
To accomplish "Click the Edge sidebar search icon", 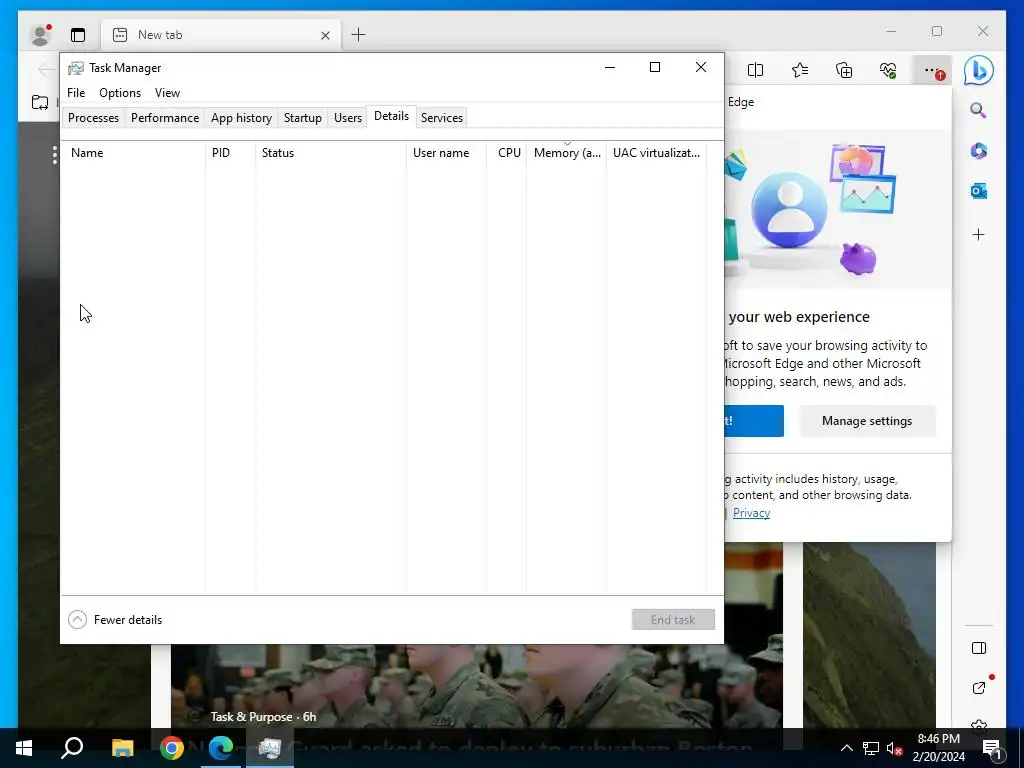I will [x=978, y=110].
